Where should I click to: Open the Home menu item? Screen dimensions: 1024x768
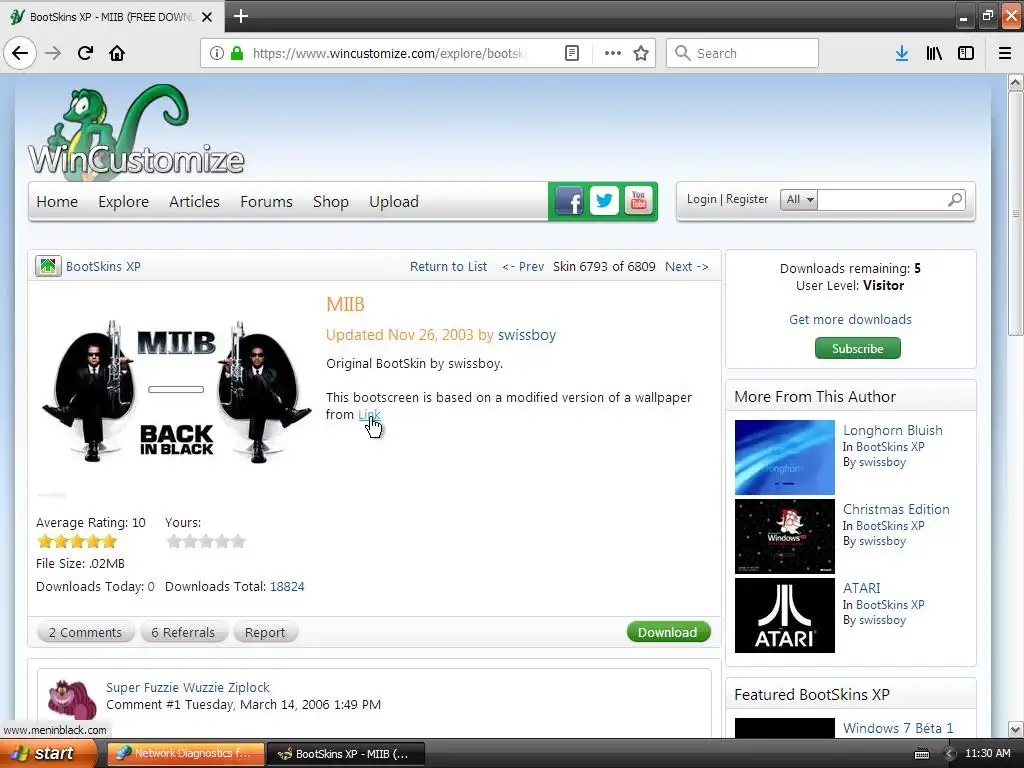click(x=57, y=201)
